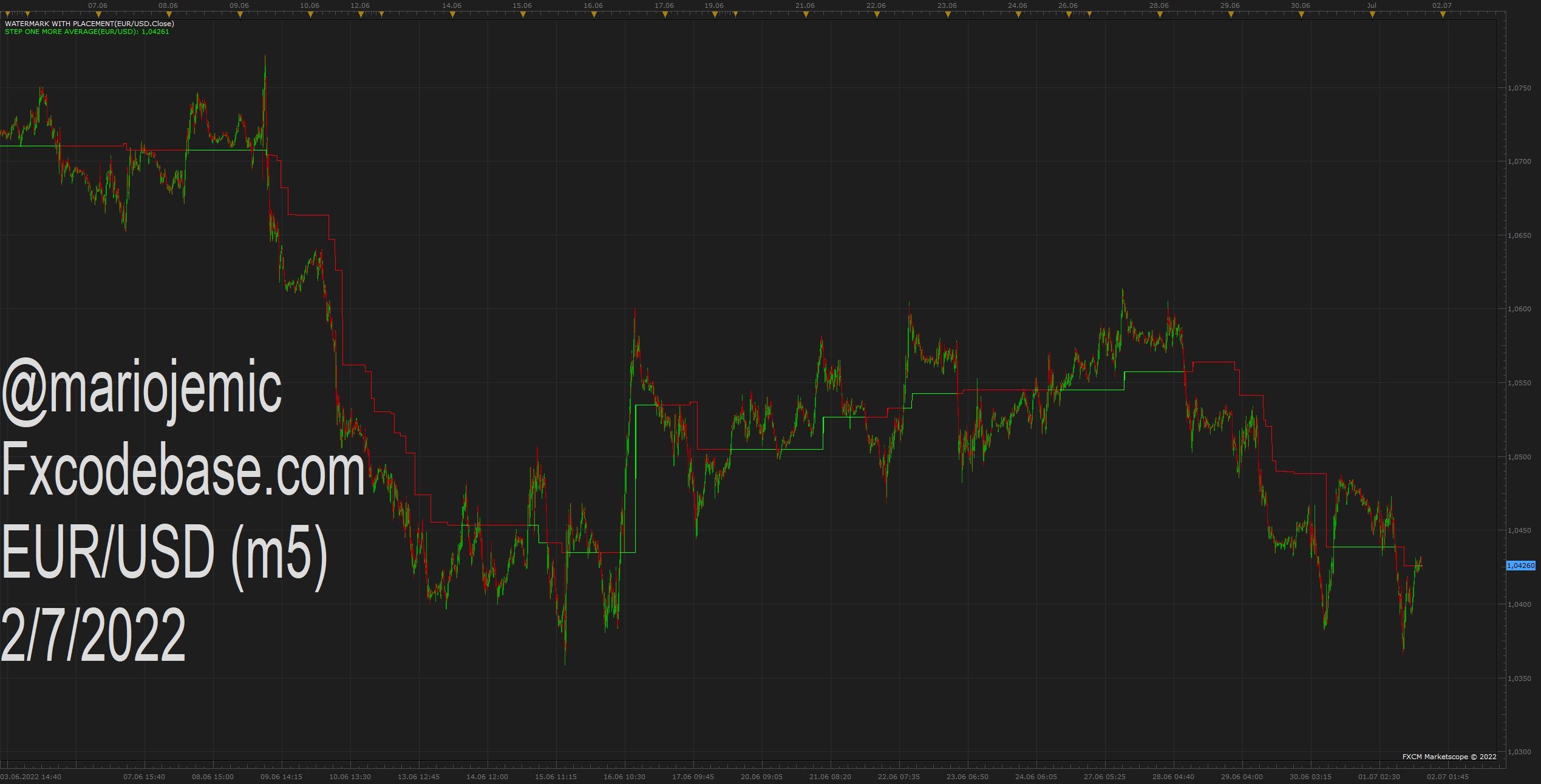
Task: Click the 29.06 04:00 time axis label
Action: (1242, 777)
